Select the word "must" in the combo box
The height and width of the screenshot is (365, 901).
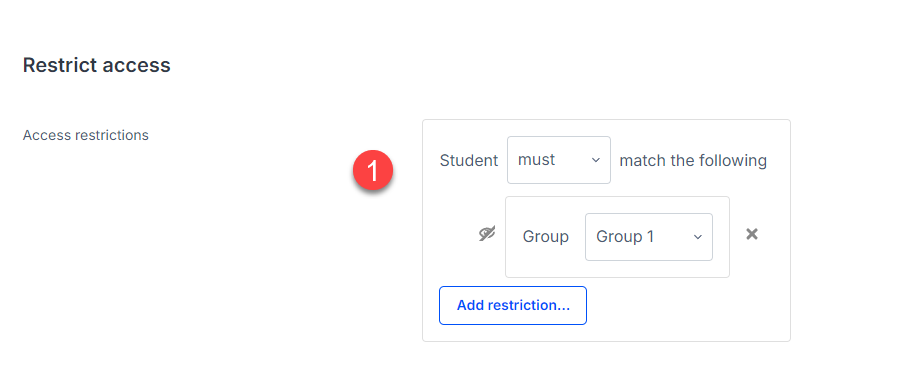coord(536,160)
